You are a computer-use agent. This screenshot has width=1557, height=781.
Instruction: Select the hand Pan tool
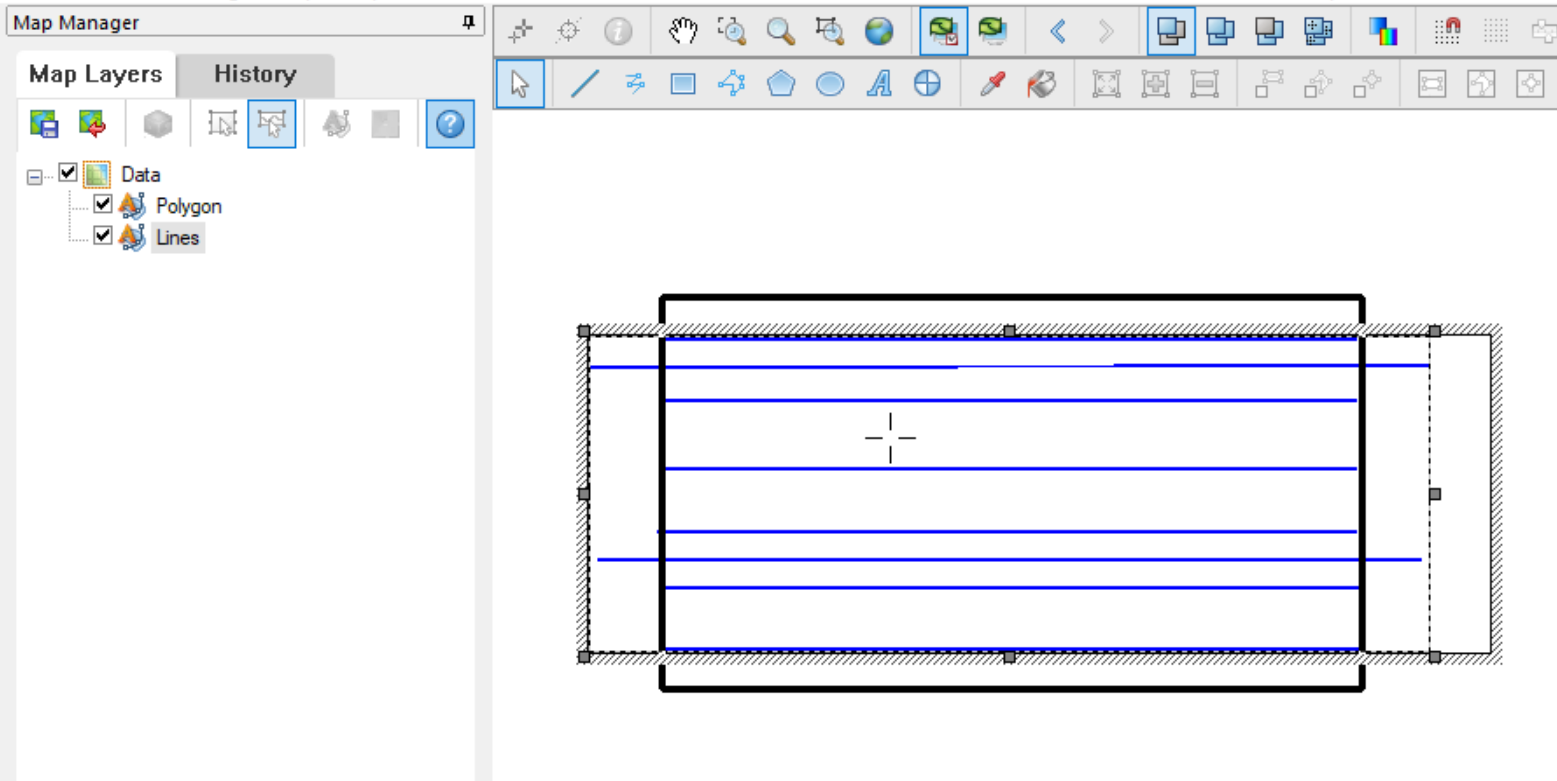coord(682,32)
